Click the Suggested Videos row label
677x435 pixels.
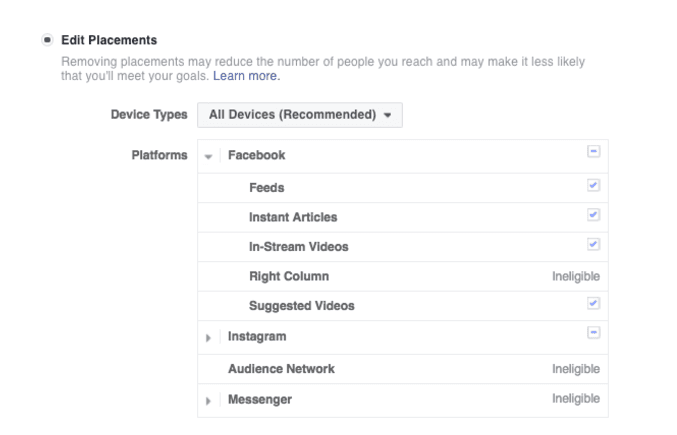pos(301,305)
